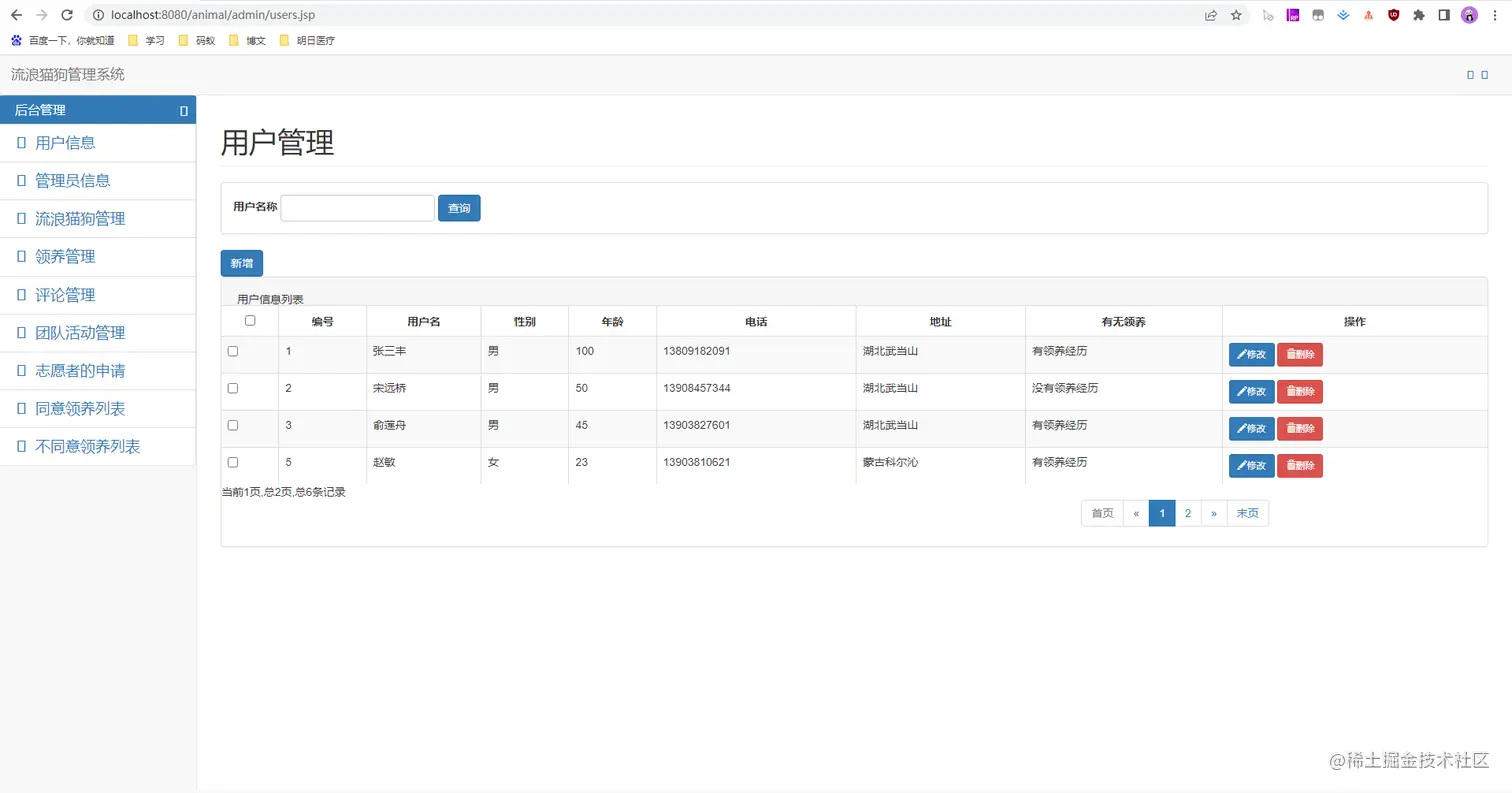
Task: Click the 用户名 column header
Action: click(x=424, y=322)
